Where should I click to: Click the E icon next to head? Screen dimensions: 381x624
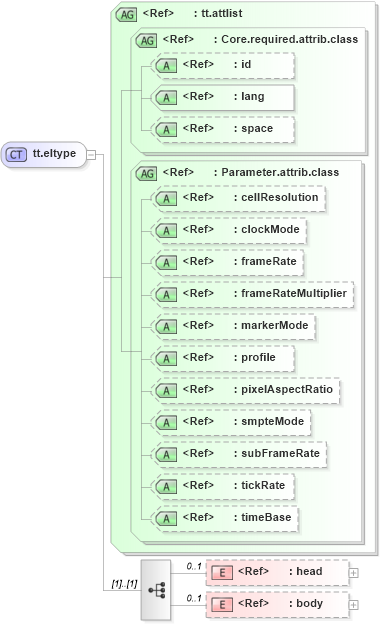pos(222,573)
